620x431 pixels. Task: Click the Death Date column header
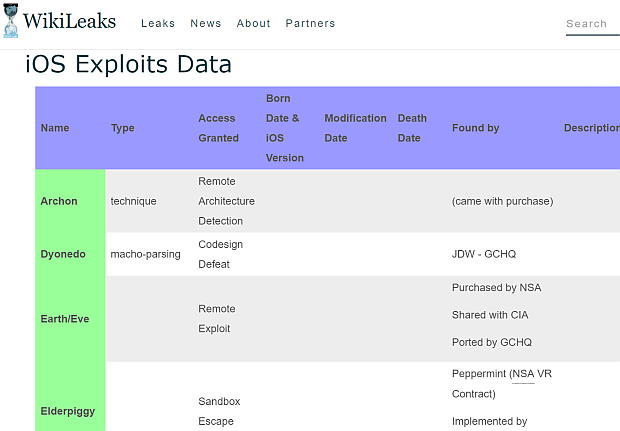410,128
